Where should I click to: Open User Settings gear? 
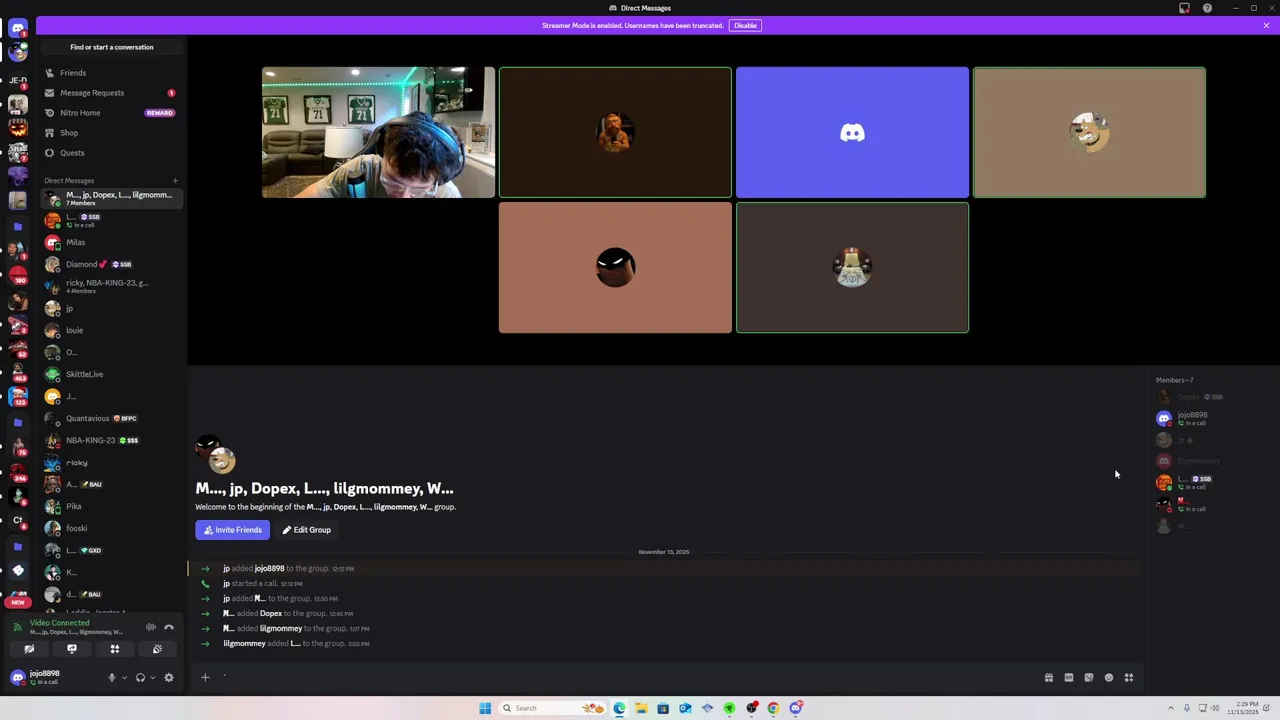click(x=169, y=677)
